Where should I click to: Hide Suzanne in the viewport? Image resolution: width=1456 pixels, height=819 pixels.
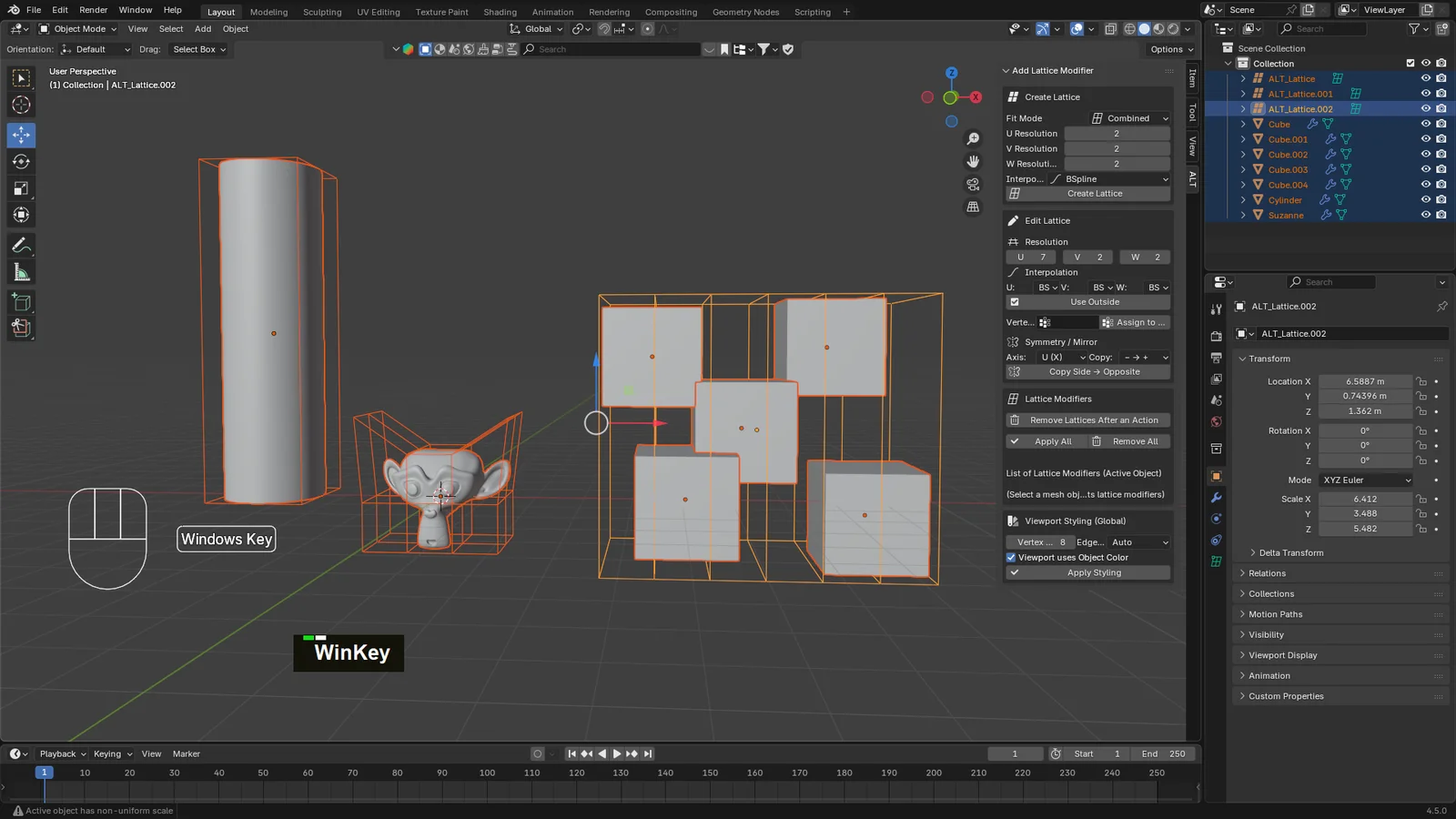tap(1426, 215)
